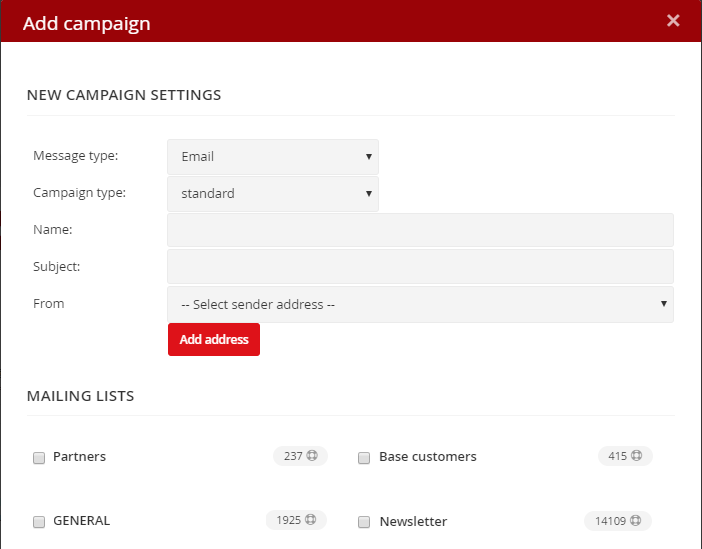The height and width of the screenshot is (549, 702).
Task: Enable the GENERAL mailing list checkbox
Action: (x=39, y=522)
